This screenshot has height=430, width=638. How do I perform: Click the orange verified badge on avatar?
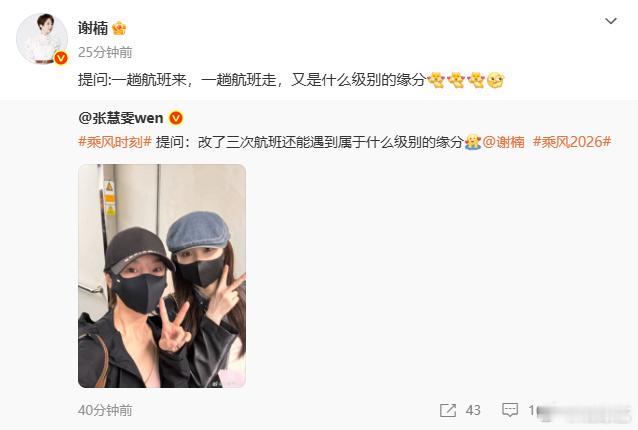(x=61, y=58)
